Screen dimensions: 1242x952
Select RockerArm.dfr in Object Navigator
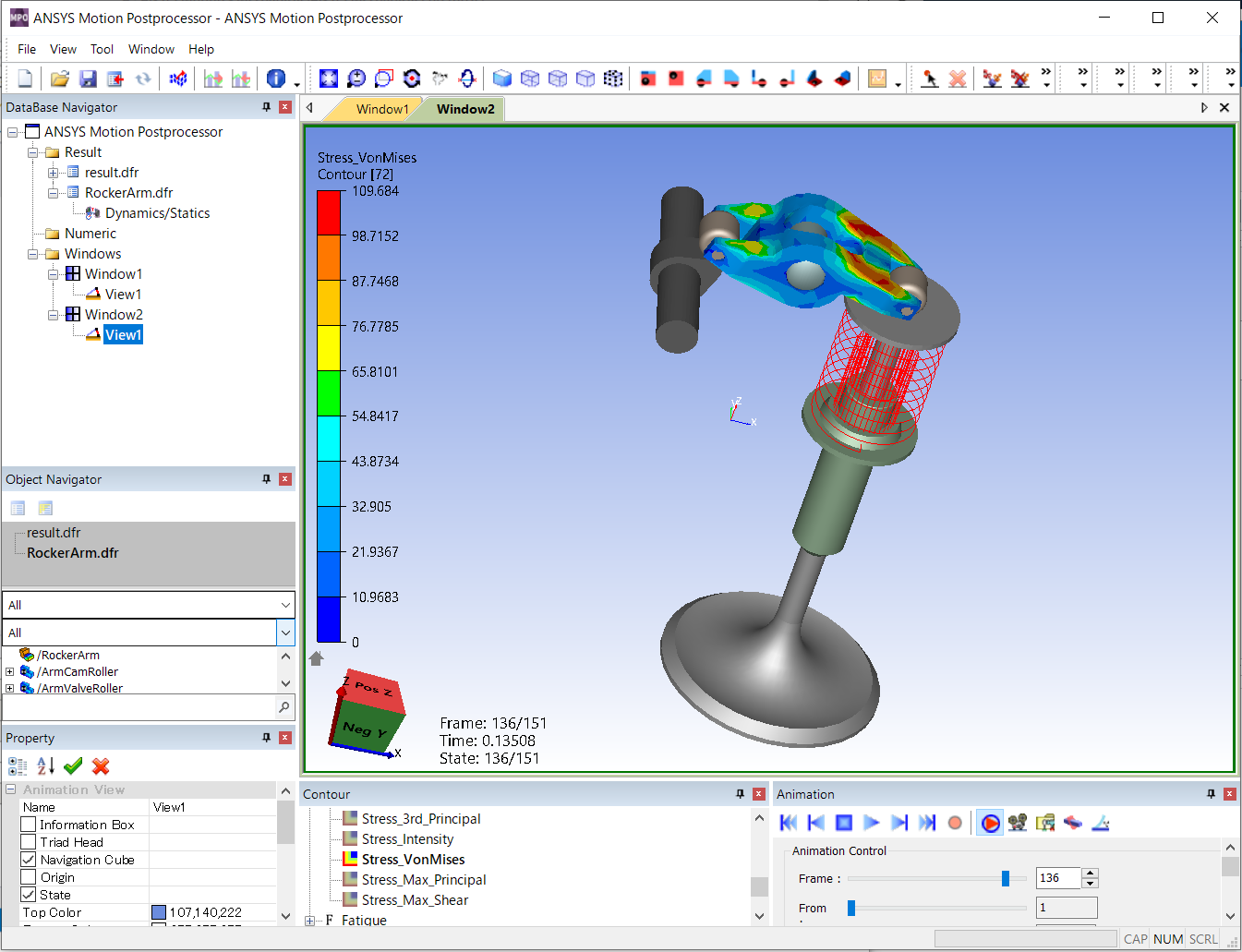(73, 553)
